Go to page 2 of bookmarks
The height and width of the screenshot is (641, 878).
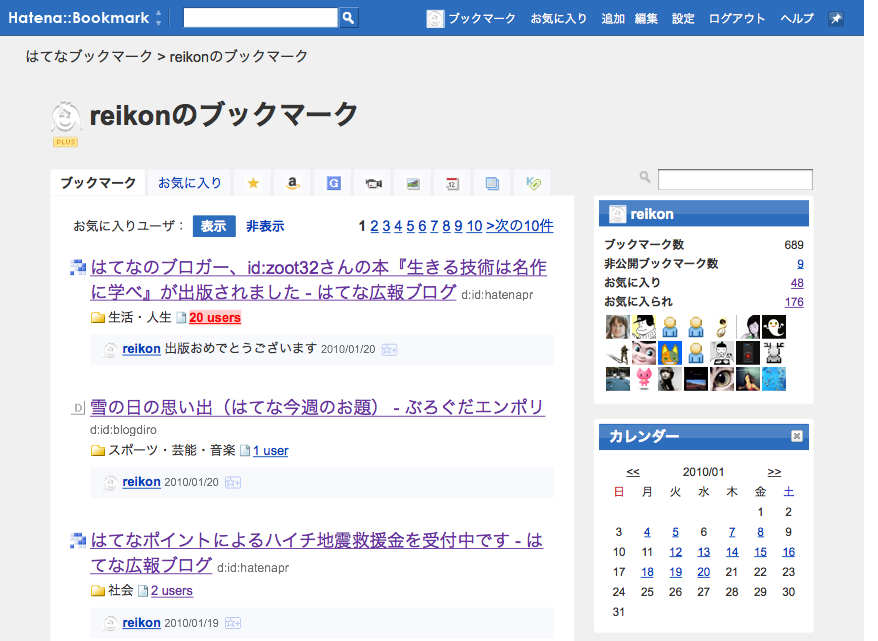374,226
